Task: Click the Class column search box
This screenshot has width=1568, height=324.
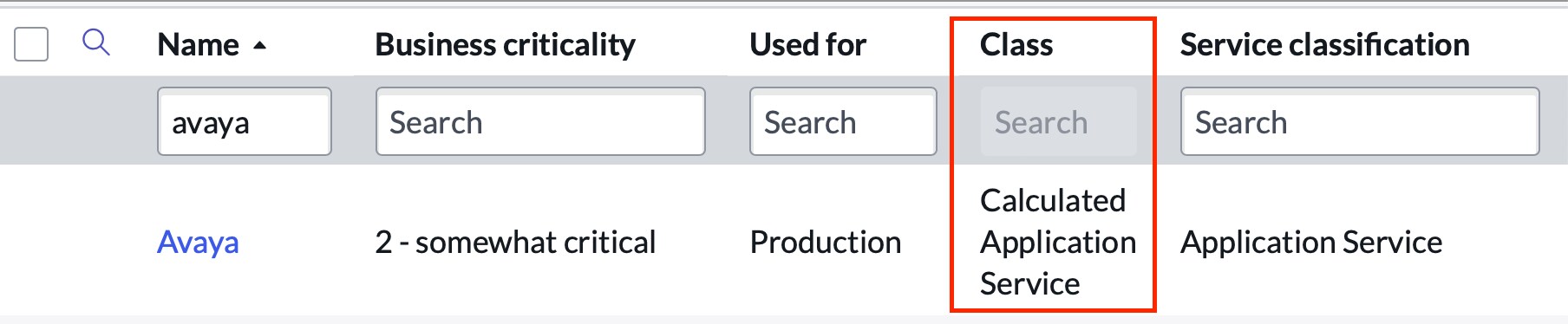Action: (1058, 121)
